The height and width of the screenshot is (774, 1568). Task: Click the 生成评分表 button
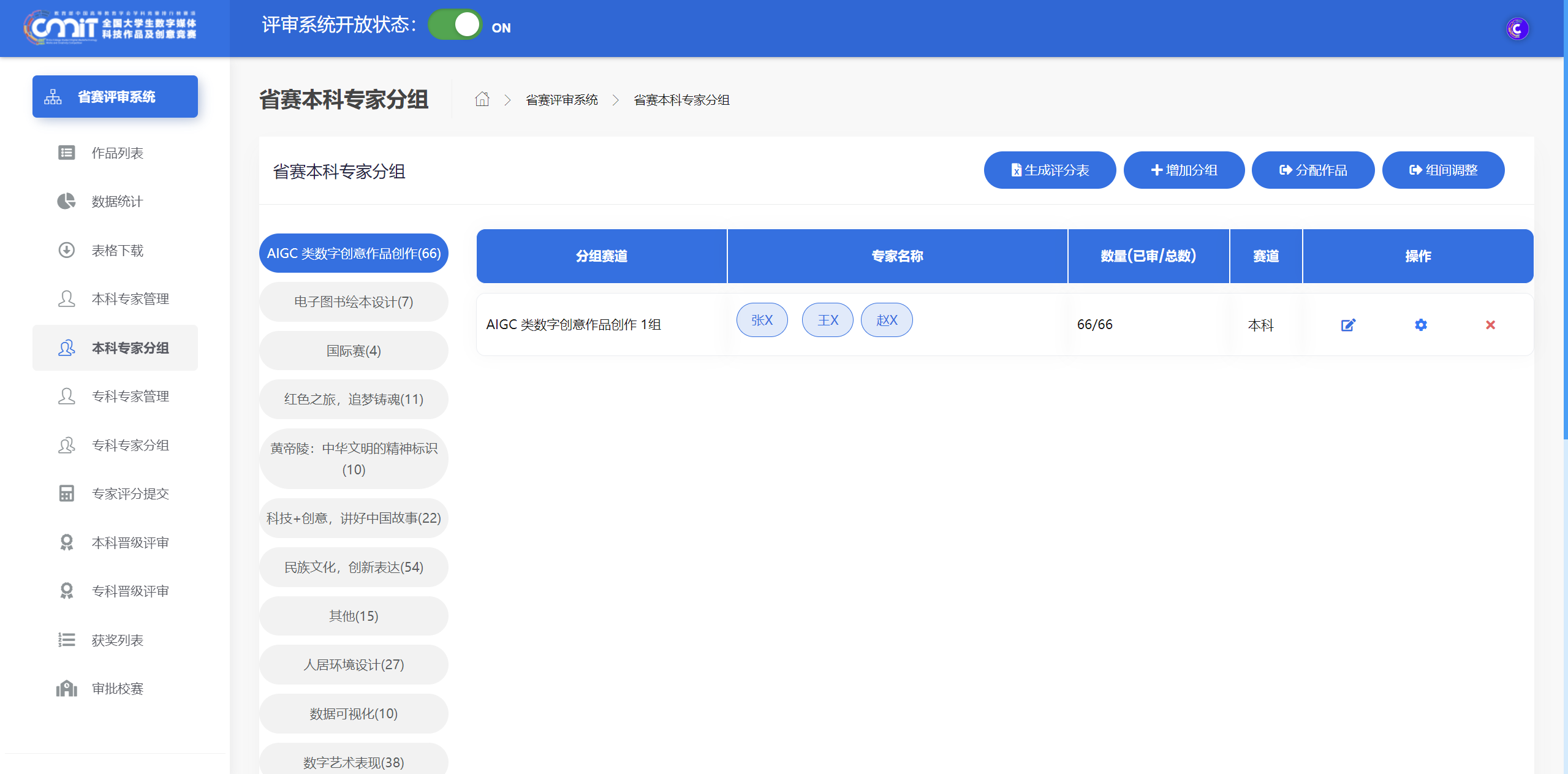coord(1050,170)
